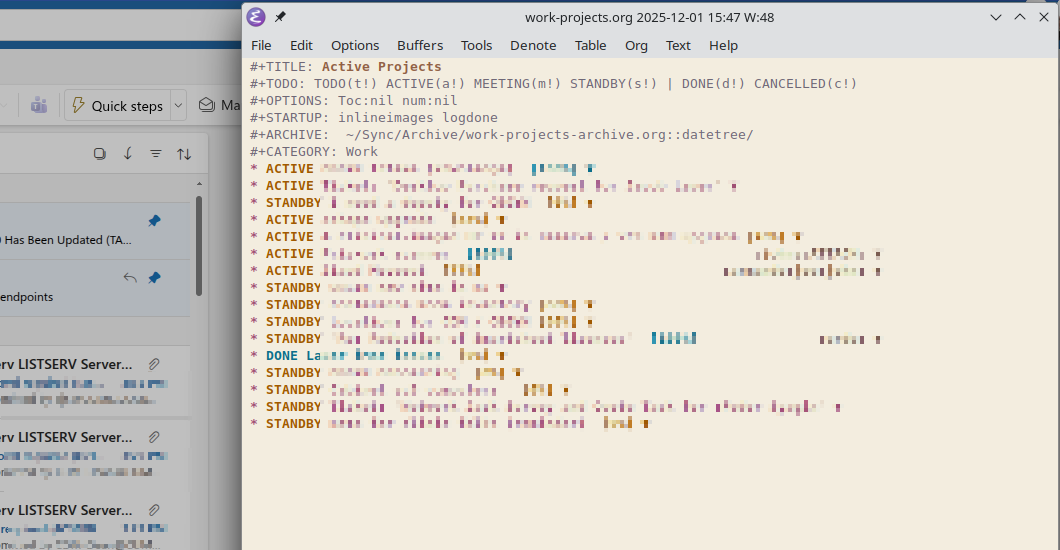Click 'TODO(t!)' in the #+TODO line
The height and width of the screenshot is (550, 1060).
click(x=346, y=84)
